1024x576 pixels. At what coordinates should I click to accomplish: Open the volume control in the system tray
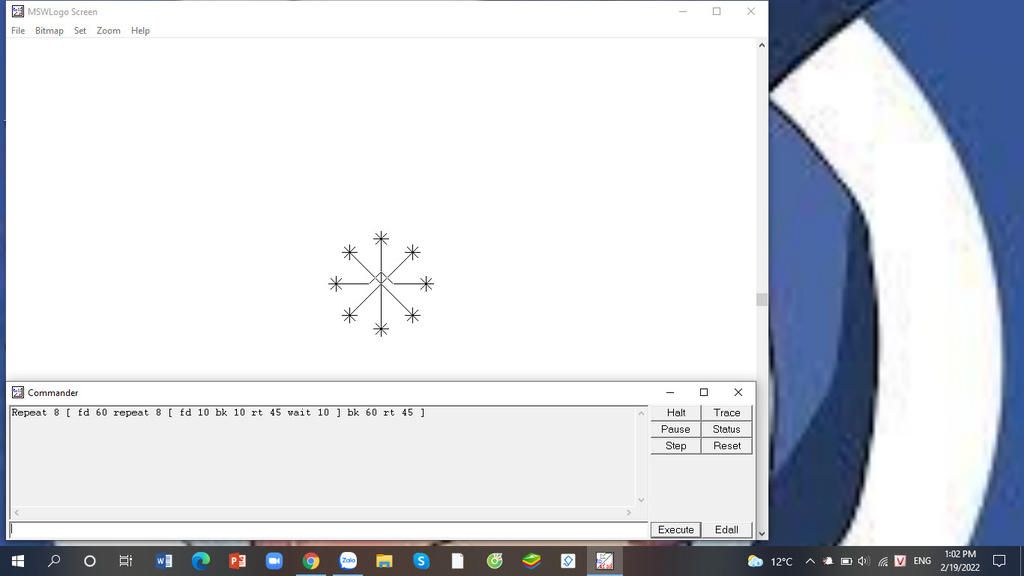(864, 562)
